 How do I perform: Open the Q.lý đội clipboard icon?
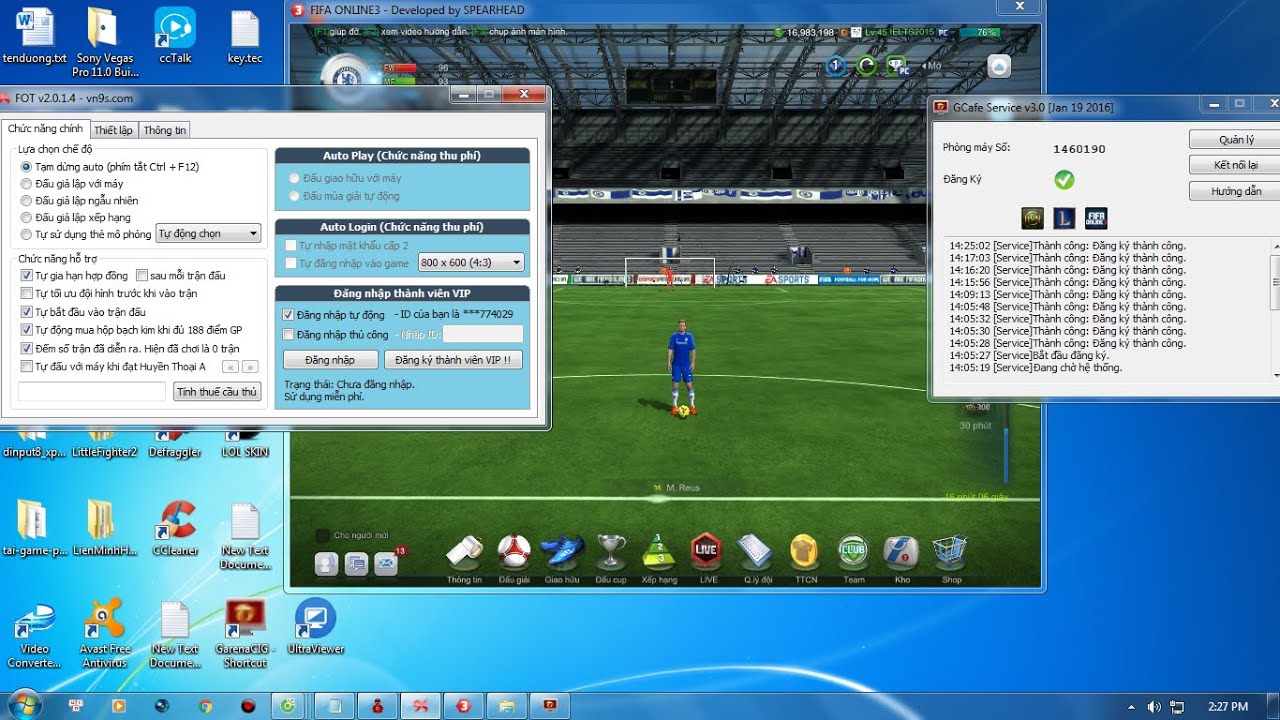(756, 552)
